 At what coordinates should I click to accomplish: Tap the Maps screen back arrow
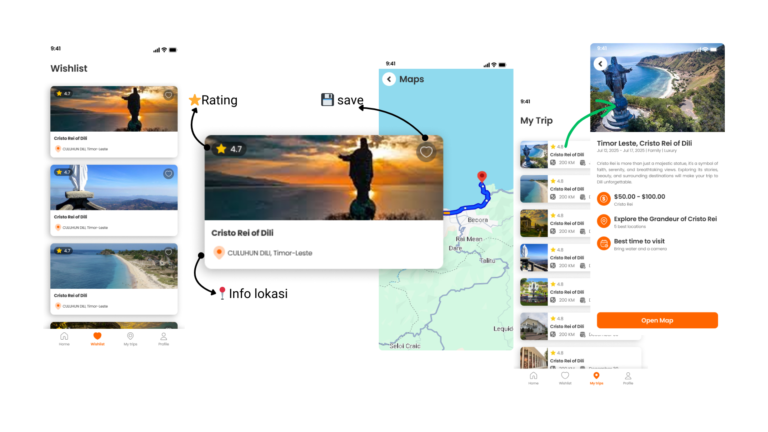(389, 79)
